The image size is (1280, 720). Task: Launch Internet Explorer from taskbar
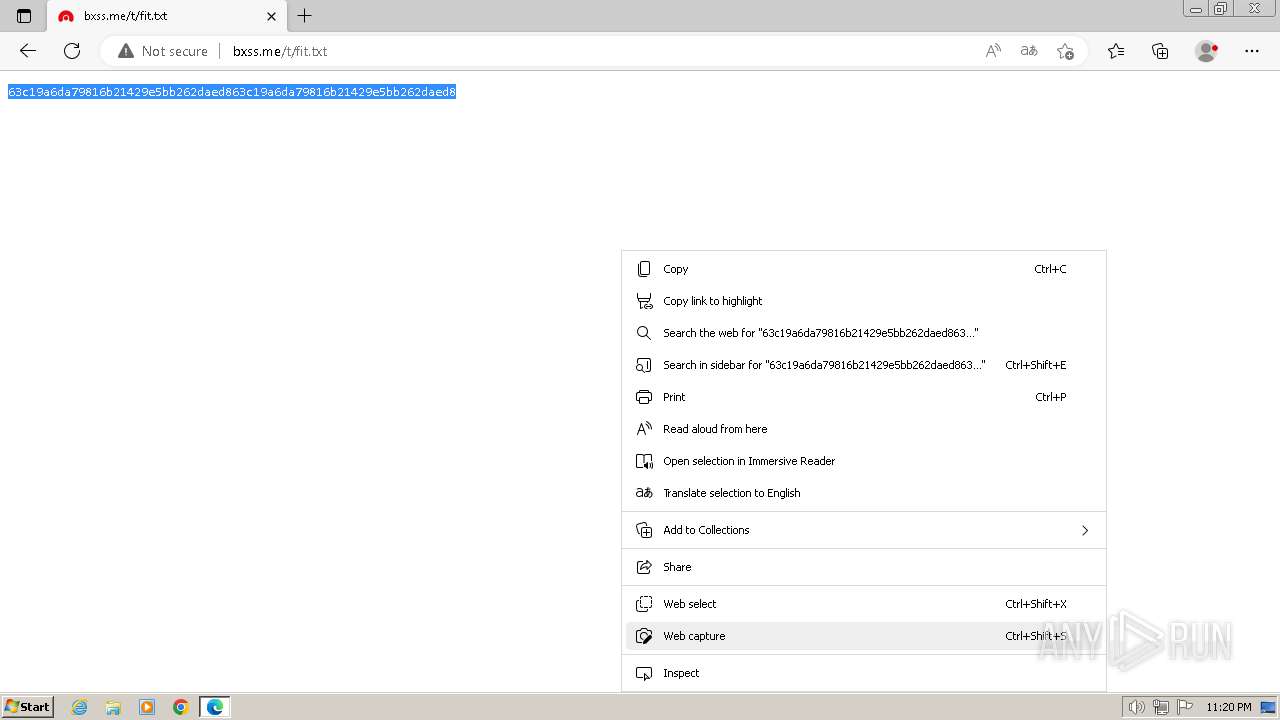[80, 707]
